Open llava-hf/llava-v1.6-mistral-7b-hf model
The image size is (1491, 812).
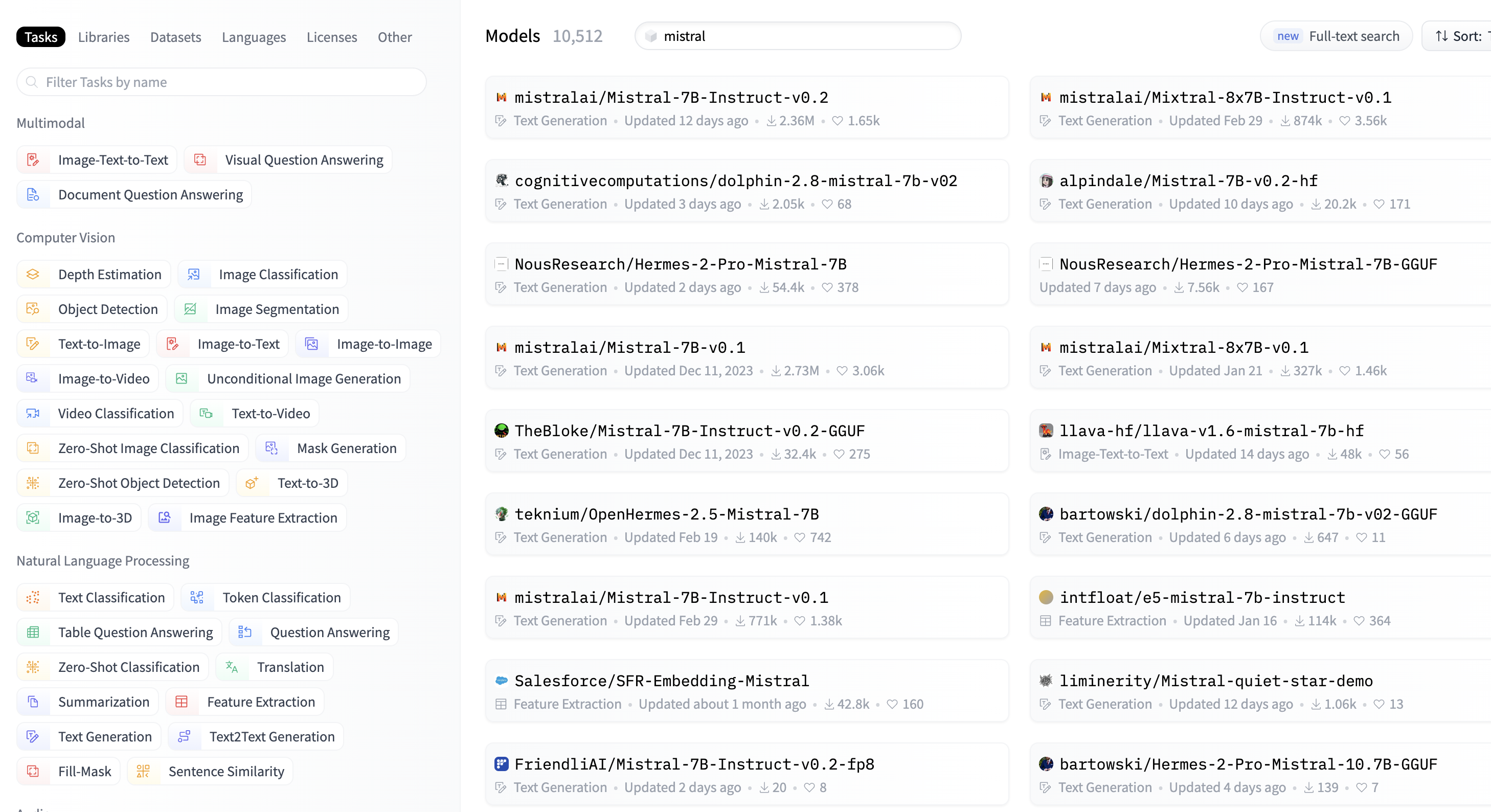[1211, 431]
